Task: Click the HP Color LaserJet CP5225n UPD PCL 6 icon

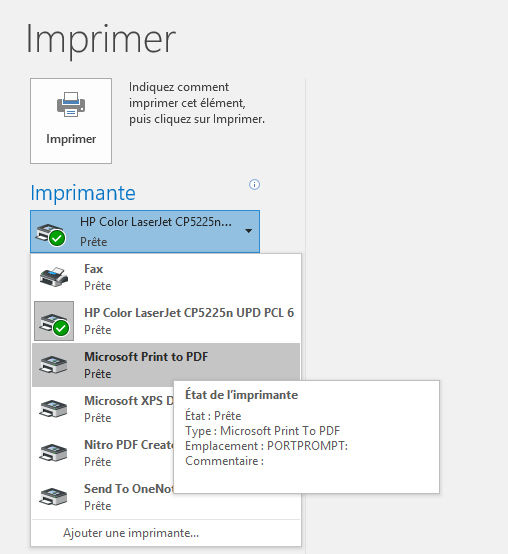Action: [54, 321]
